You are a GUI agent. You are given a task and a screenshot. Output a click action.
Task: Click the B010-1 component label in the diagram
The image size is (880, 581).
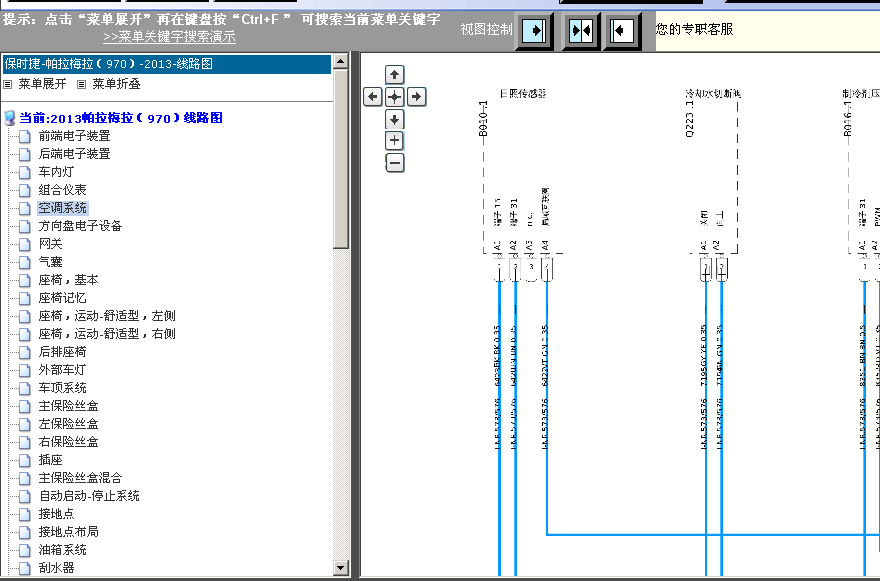[483, 118]
